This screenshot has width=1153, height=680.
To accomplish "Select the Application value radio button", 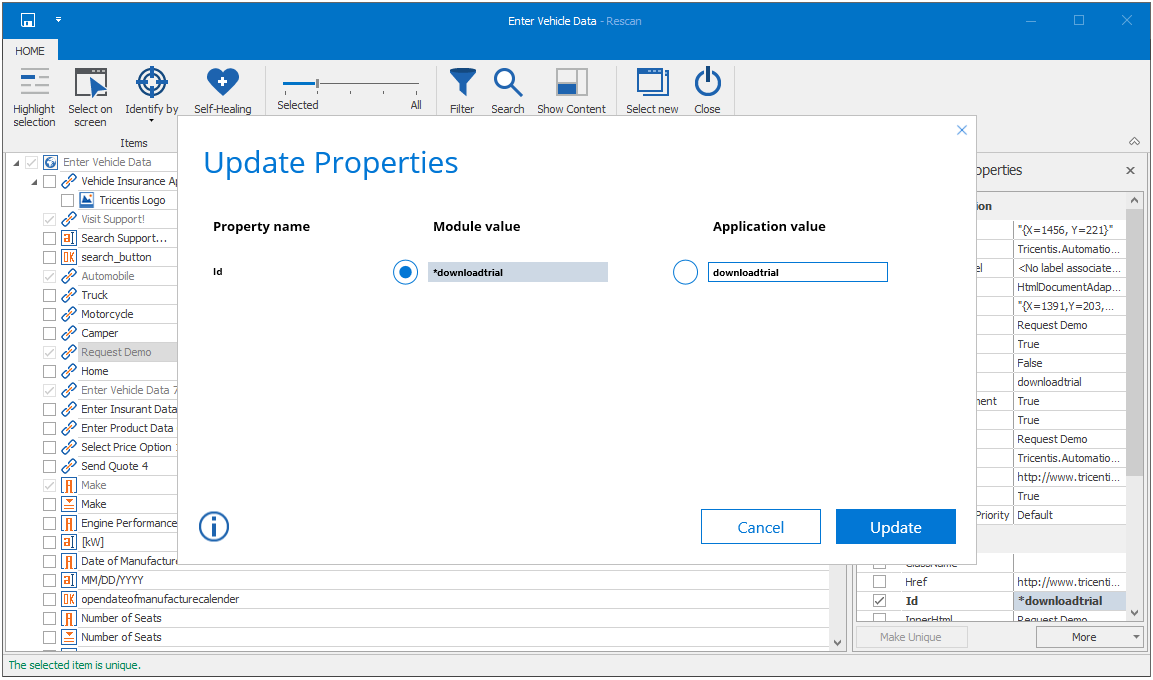I will 685,272.
